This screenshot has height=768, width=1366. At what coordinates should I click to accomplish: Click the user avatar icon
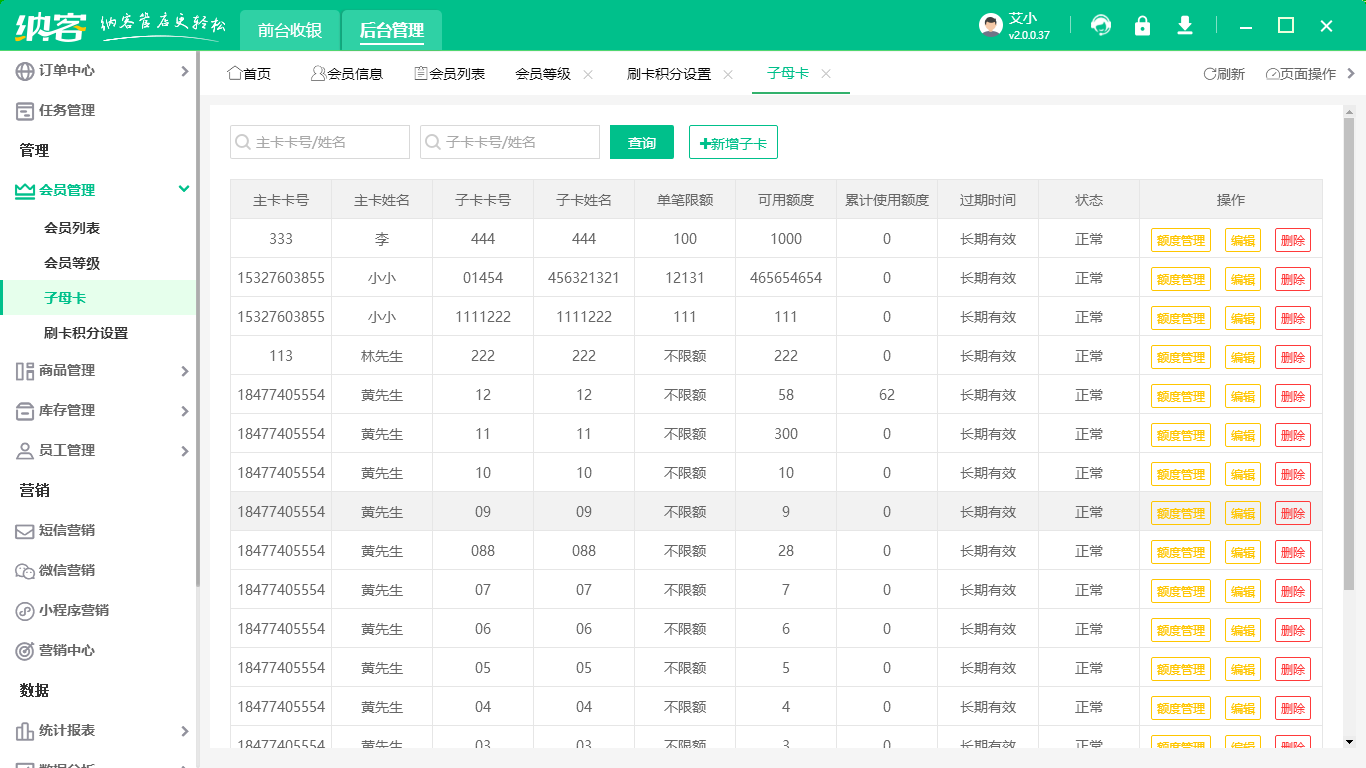(990, 26)
